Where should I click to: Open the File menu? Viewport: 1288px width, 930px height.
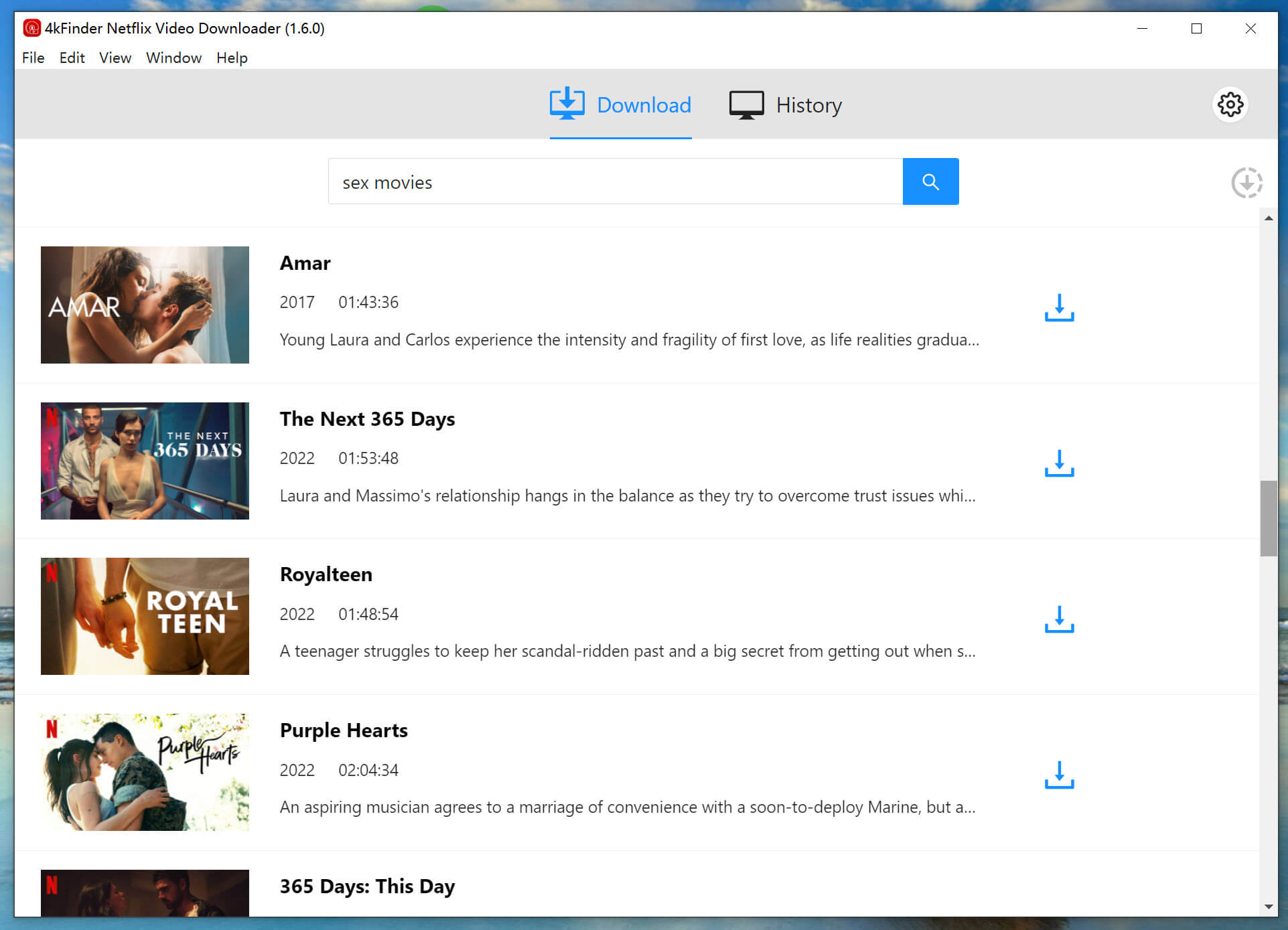33,57
